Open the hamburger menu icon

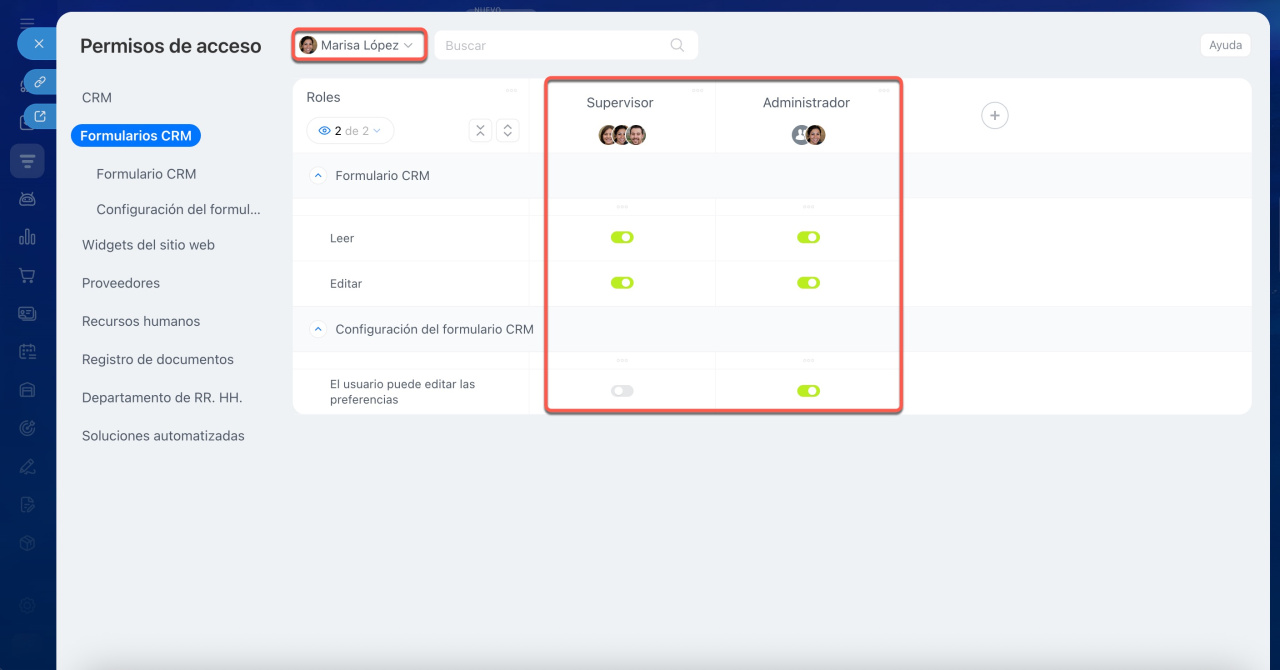[27, 23]
